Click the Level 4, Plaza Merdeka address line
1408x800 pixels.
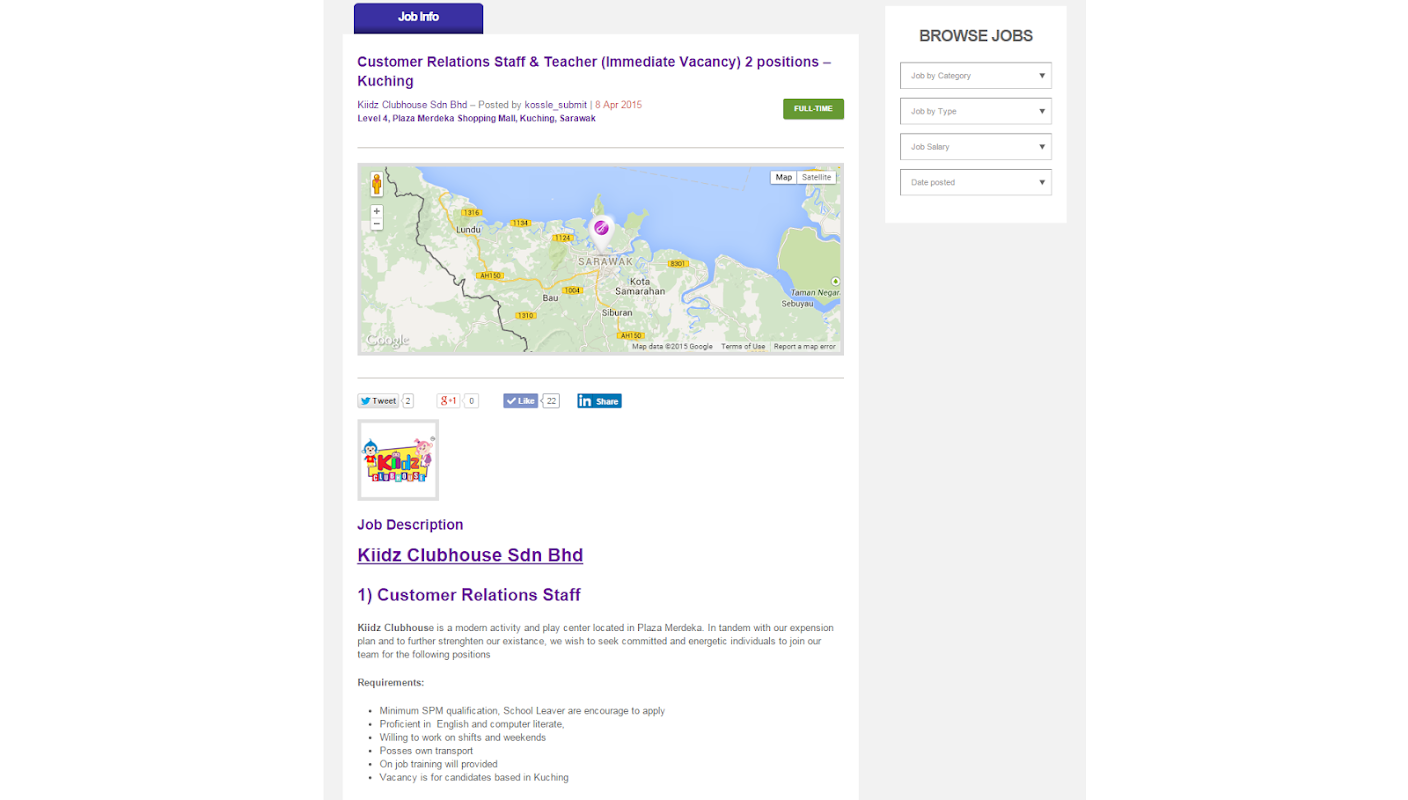[x=476, y=118]
